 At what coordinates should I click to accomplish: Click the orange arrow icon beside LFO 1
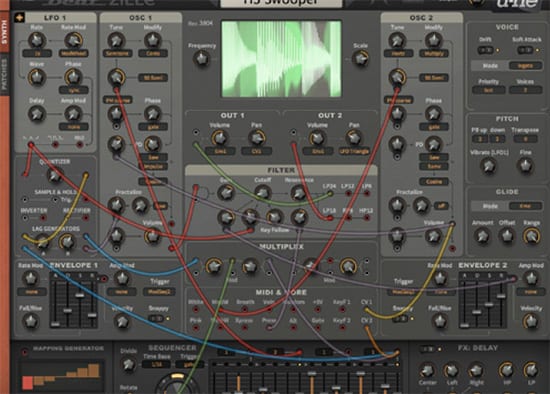[x=19, y=18]
